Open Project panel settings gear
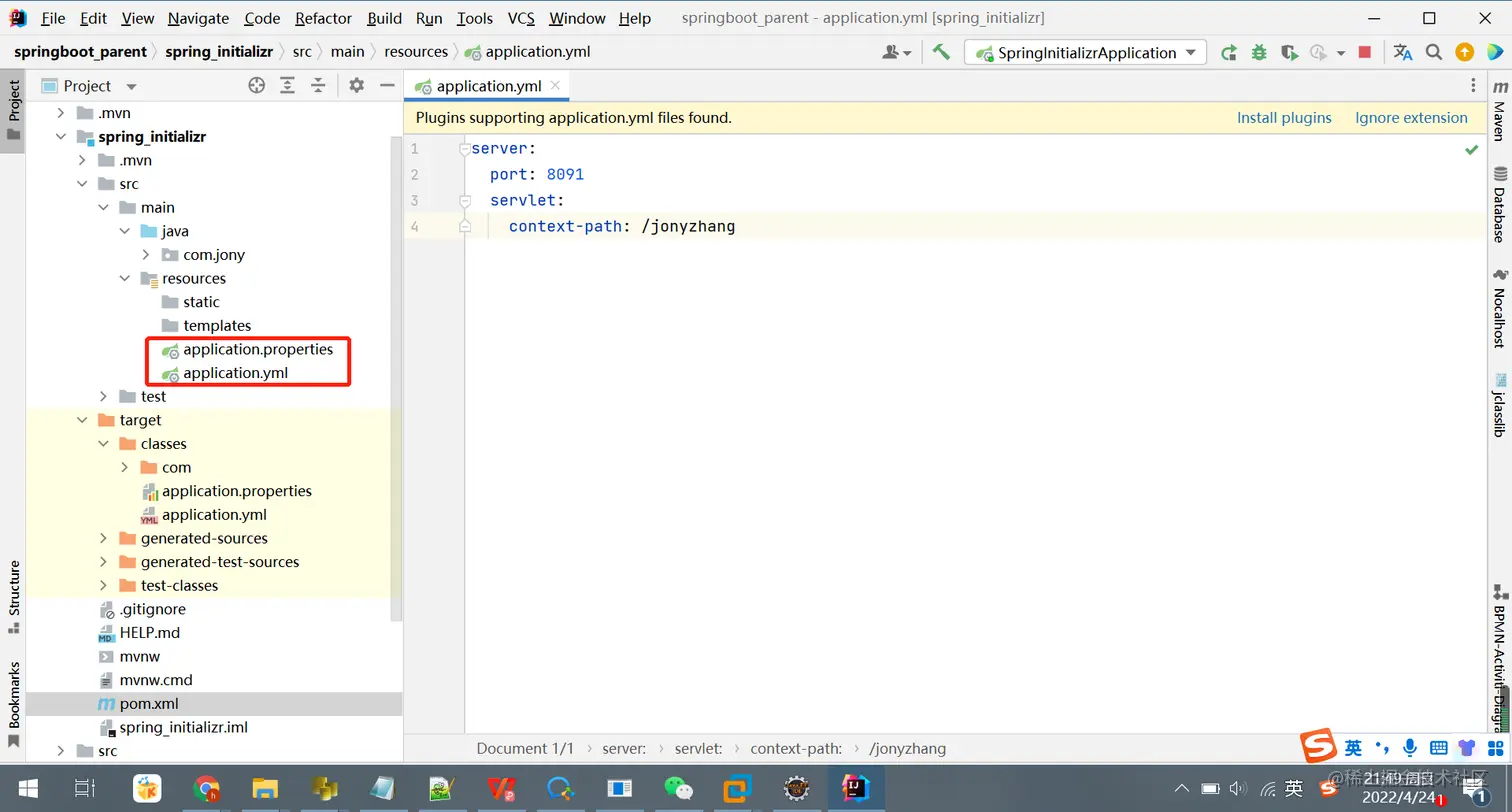Image resolution: width=1512 pixels, height=812 pixels. pyautogui.click(x=356, y=86)
